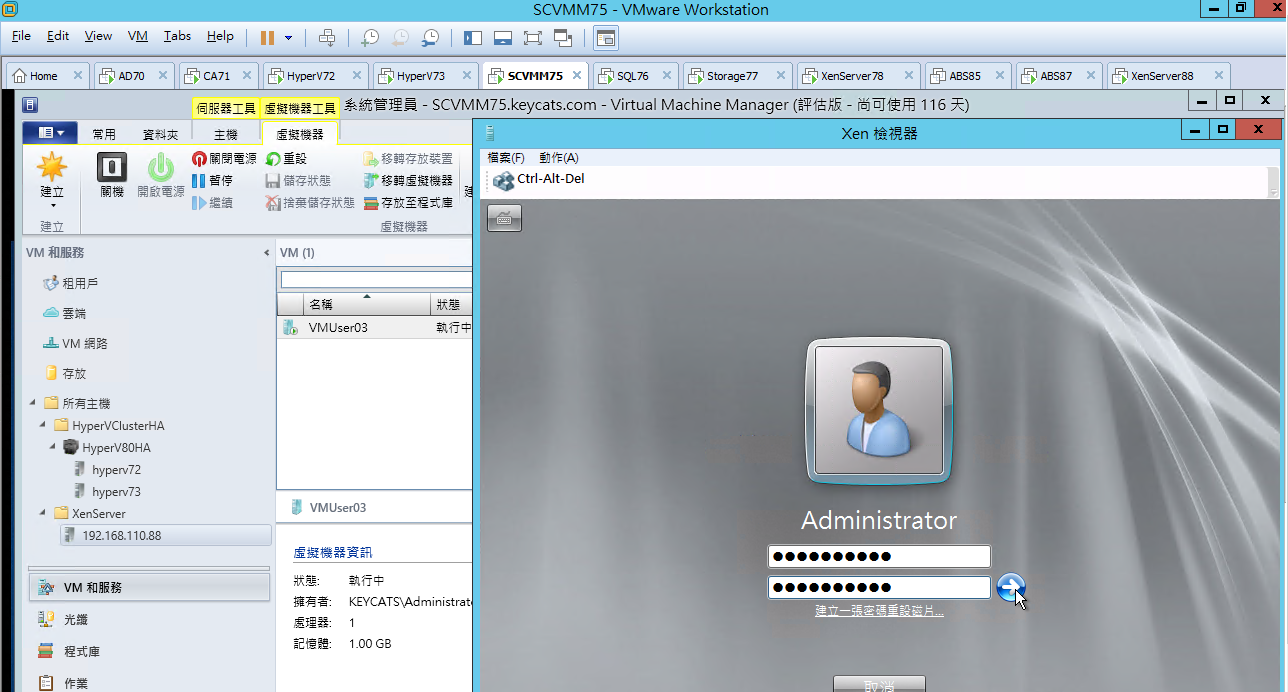Pause VM with 暫停 icon
The width and height of the screenshot is (1288, 692).
point(199,181)
